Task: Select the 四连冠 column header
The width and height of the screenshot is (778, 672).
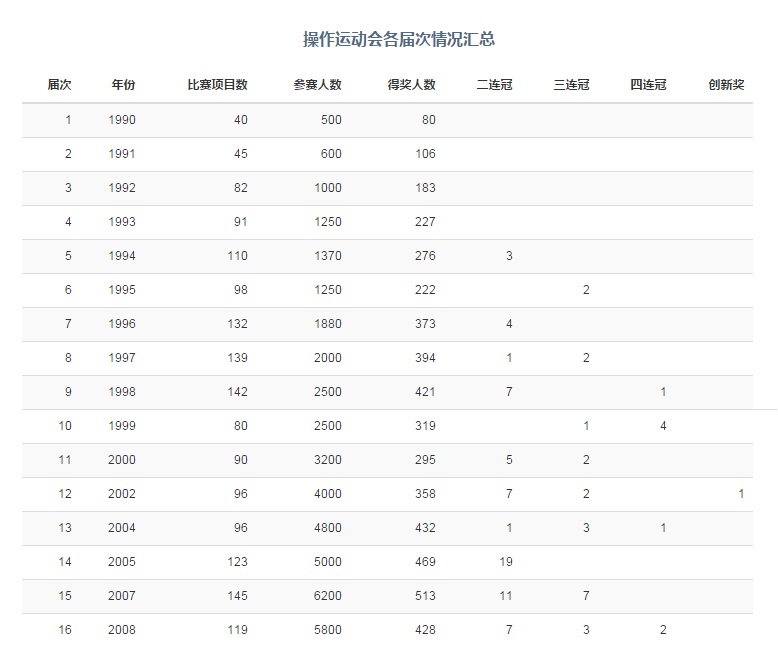Action: (x=648, y=85)
